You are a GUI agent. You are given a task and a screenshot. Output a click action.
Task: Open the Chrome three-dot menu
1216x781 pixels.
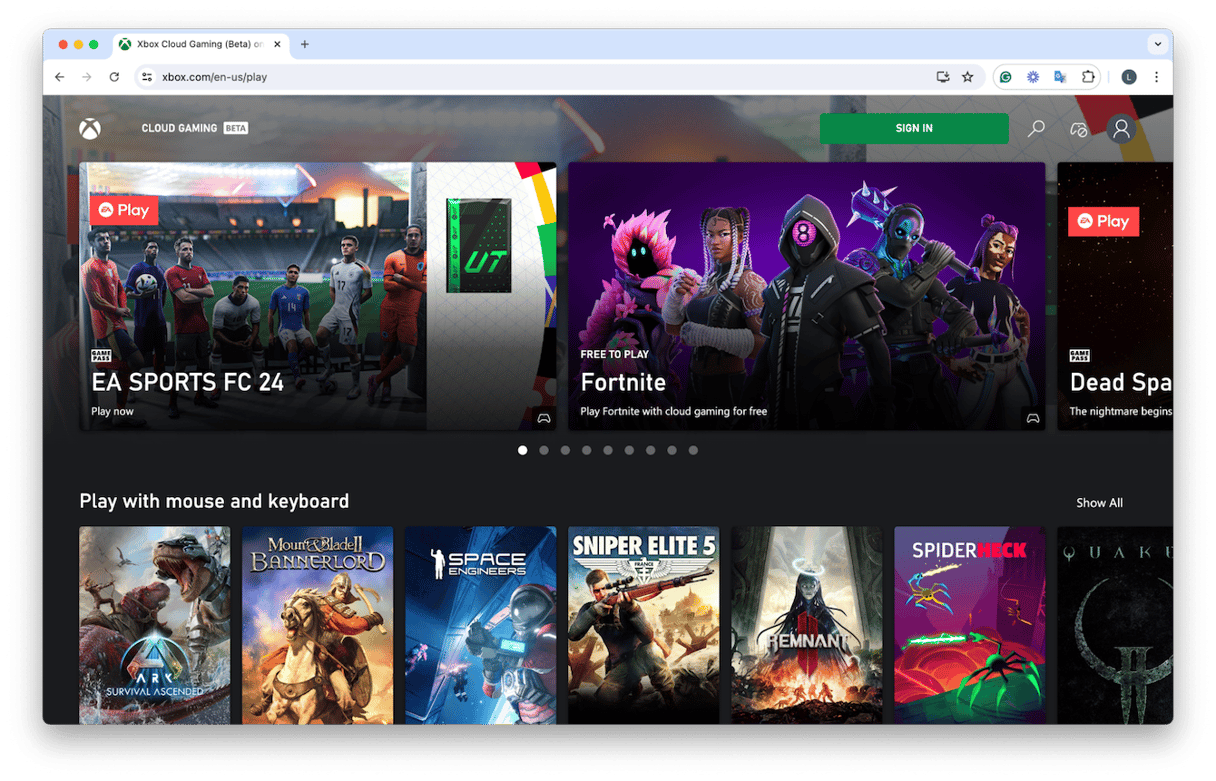point(1157,77)
